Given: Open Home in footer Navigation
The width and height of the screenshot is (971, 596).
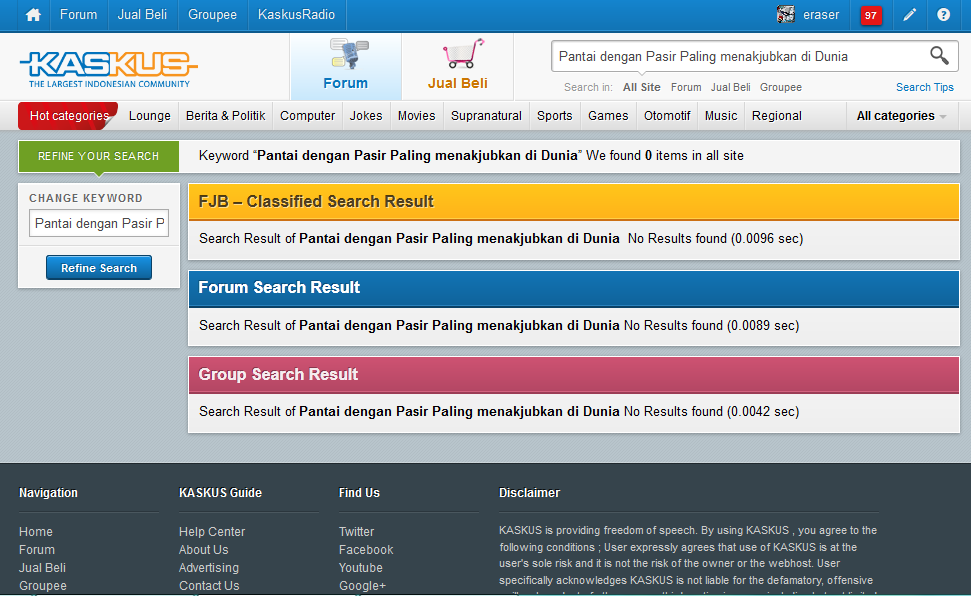Looking at the screenshot, I should (x=36, y=532).
